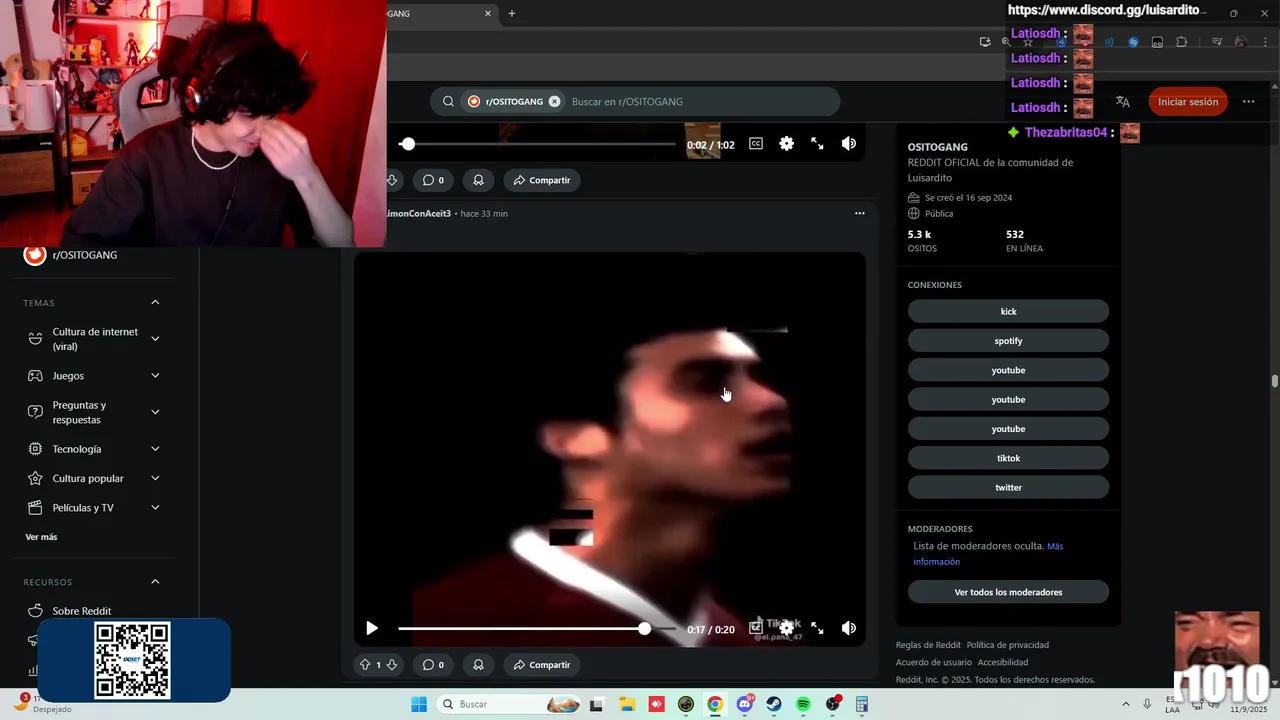This screenshot has width=1280, height=720.
Task: Open Reglas de Reddit footer link
Action: pos(928,645)
